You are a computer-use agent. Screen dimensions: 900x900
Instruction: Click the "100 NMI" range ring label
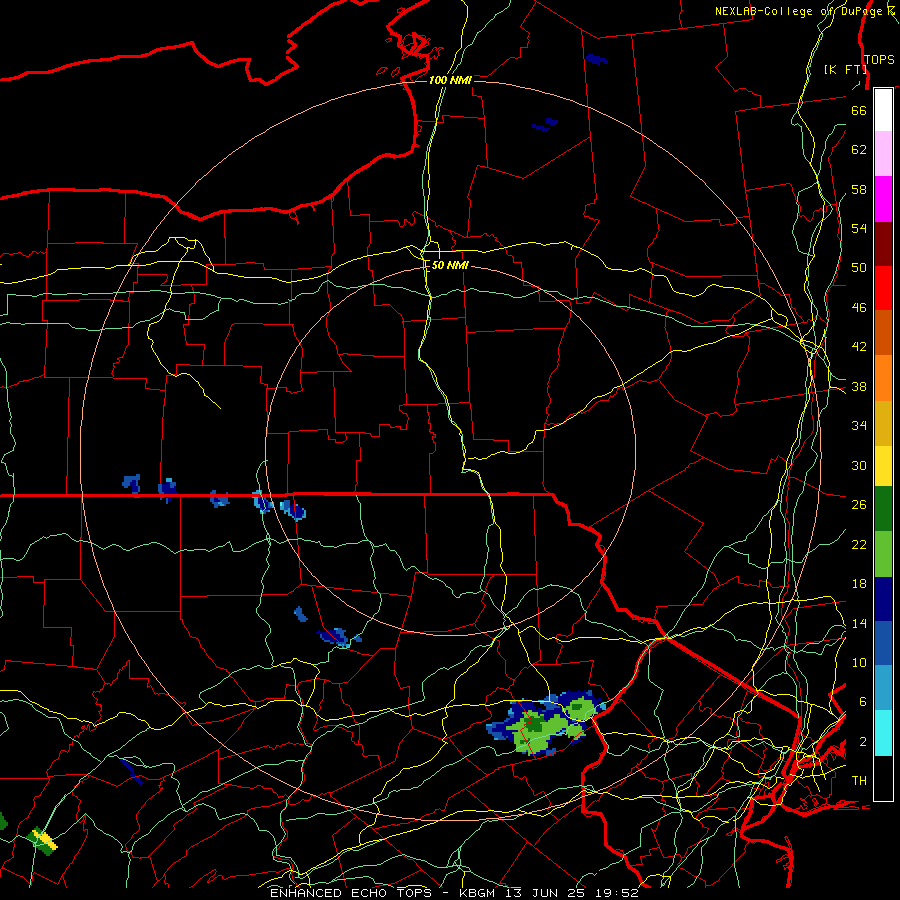(x=450, y=80)
